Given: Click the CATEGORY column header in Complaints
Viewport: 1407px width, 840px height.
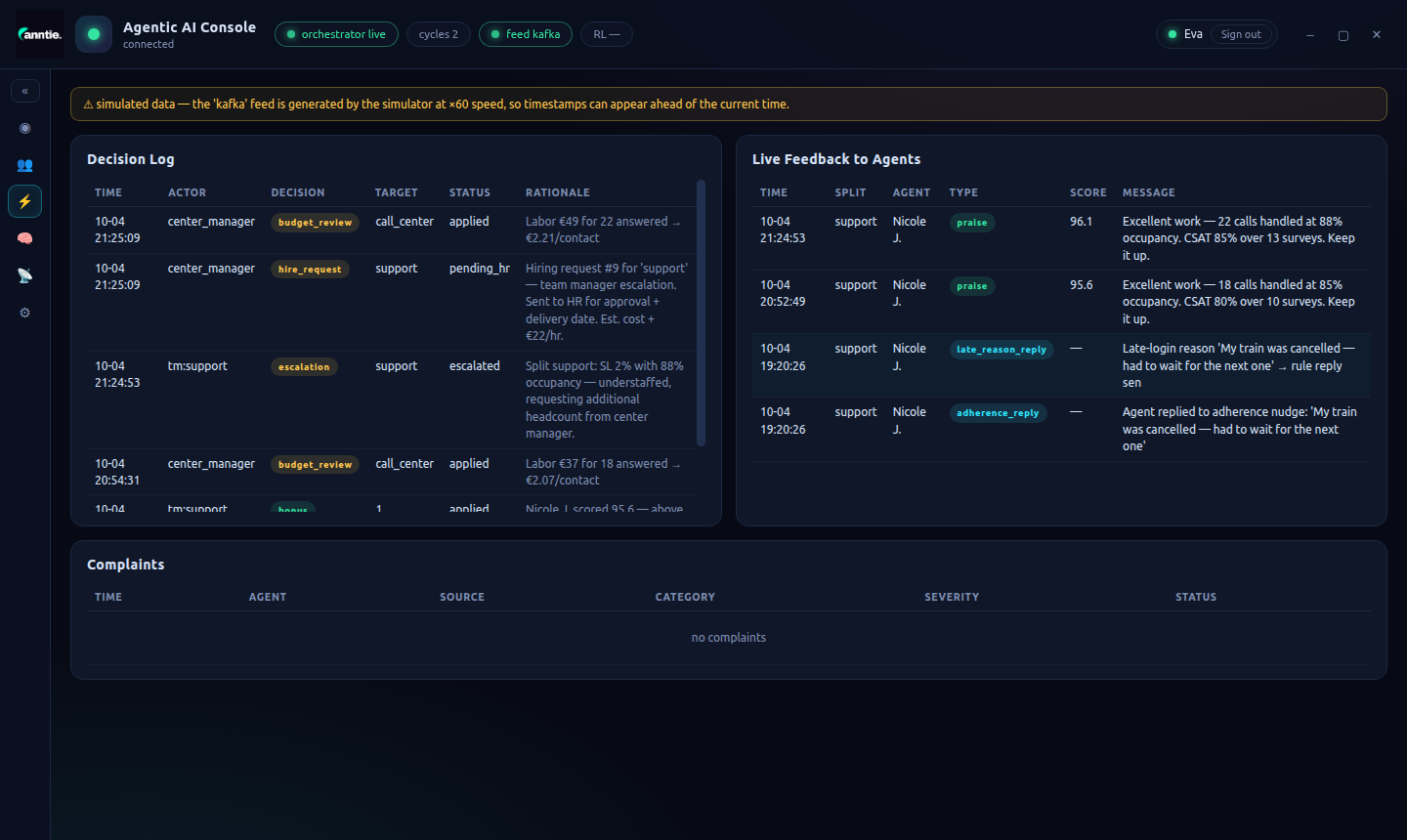Looking at the screenshot, I should point(685,597).
